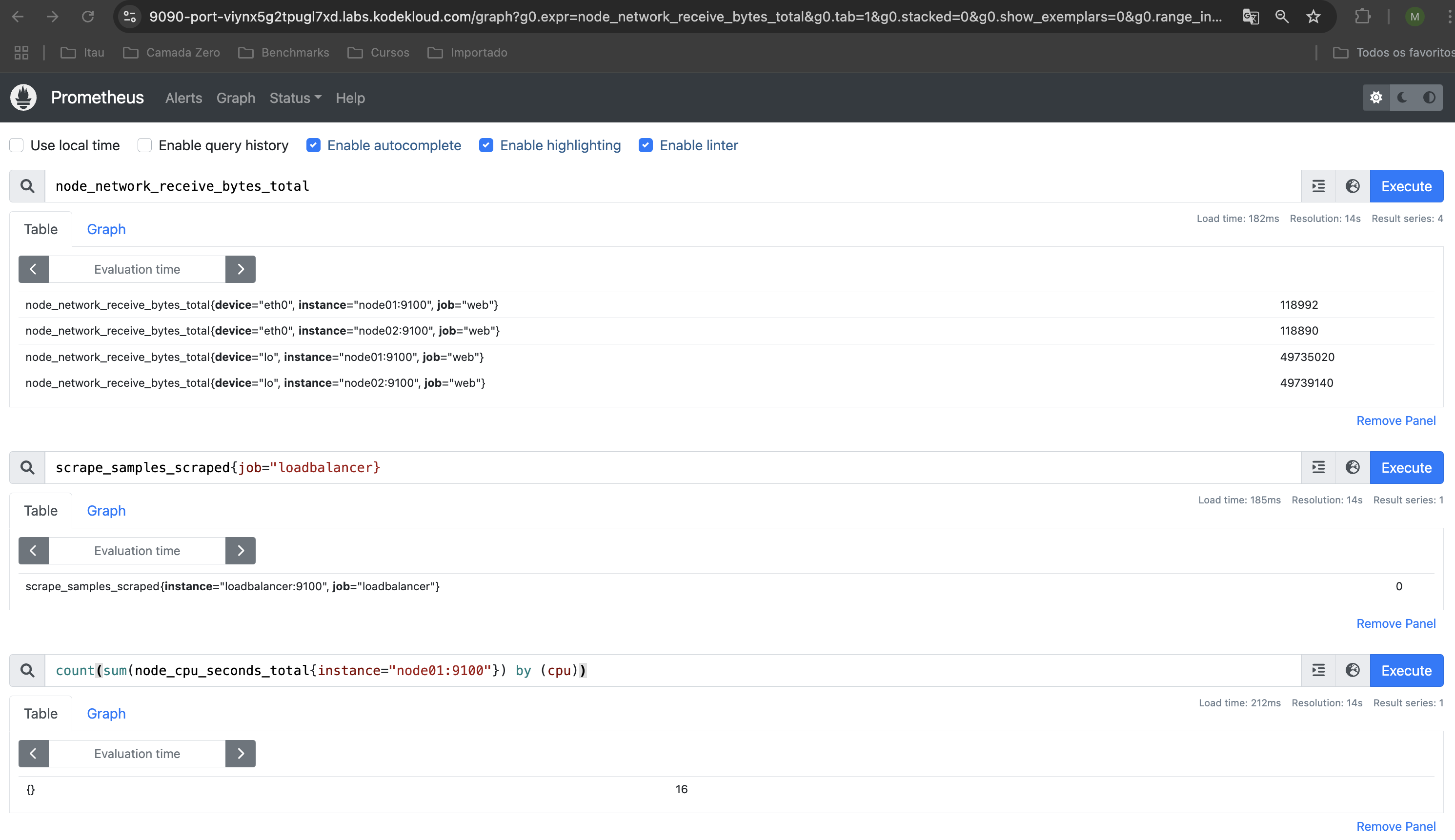This screenshot has height=840, width=1455.
Task: Open metrics explorer for loadbalancer query
Action: [x=1353, y=467]
